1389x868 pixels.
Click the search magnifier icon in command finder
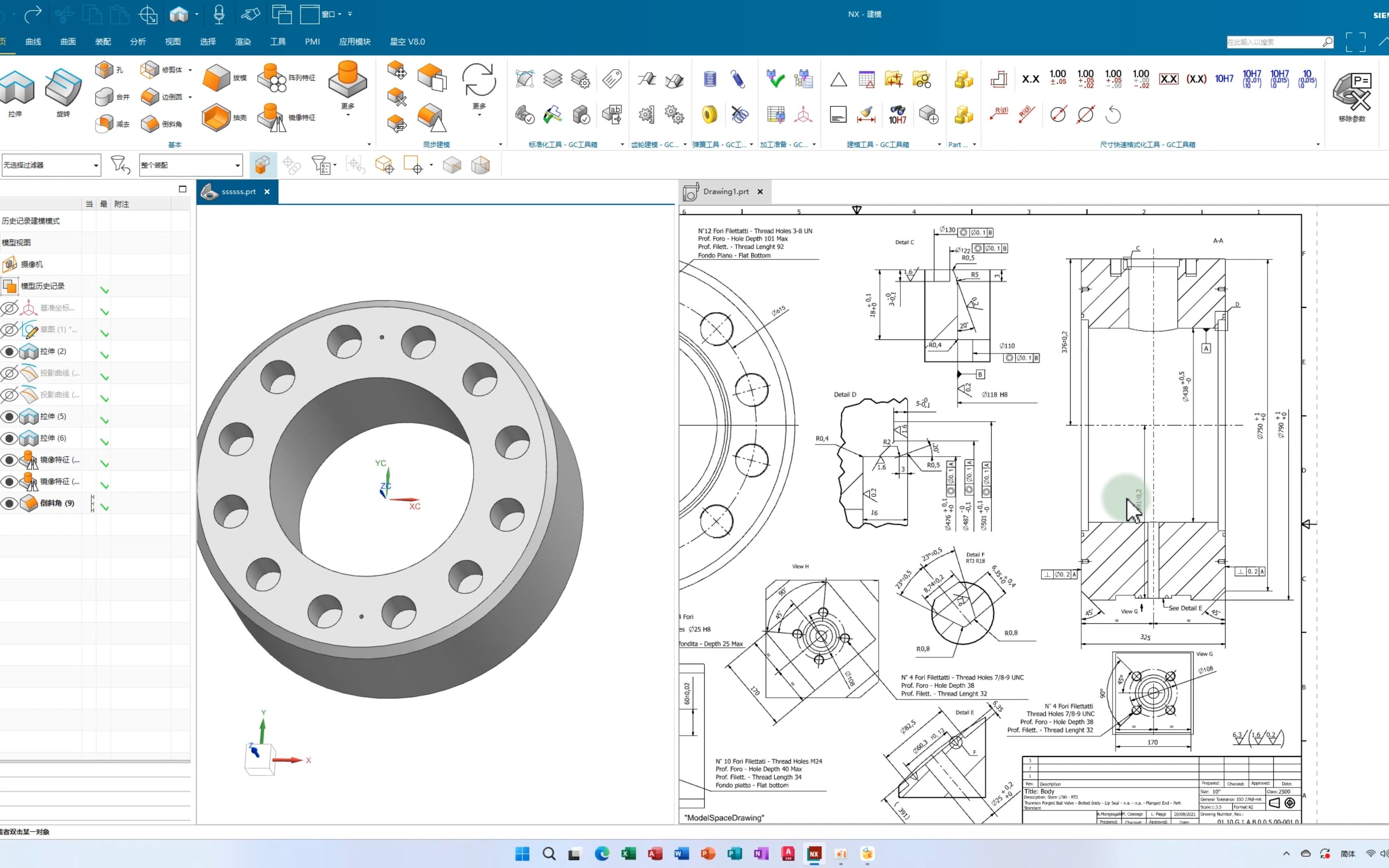click(x=1327, y=42)
